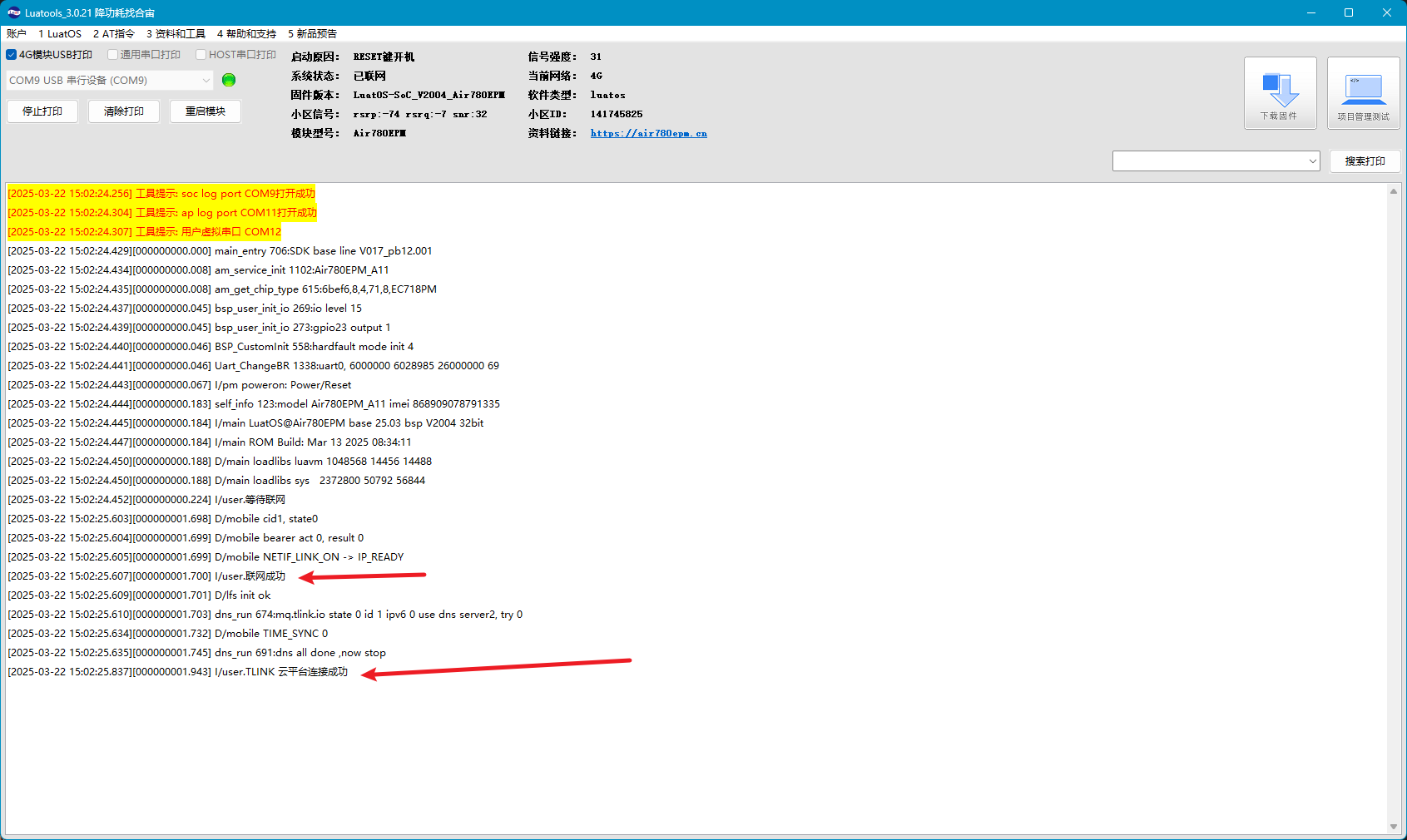The height and width of the screenshot is (840, 1407).
Task: Select log line 'NETIF_LINK_ON -> IP_READY'
Action: click(x=206, y=557)
